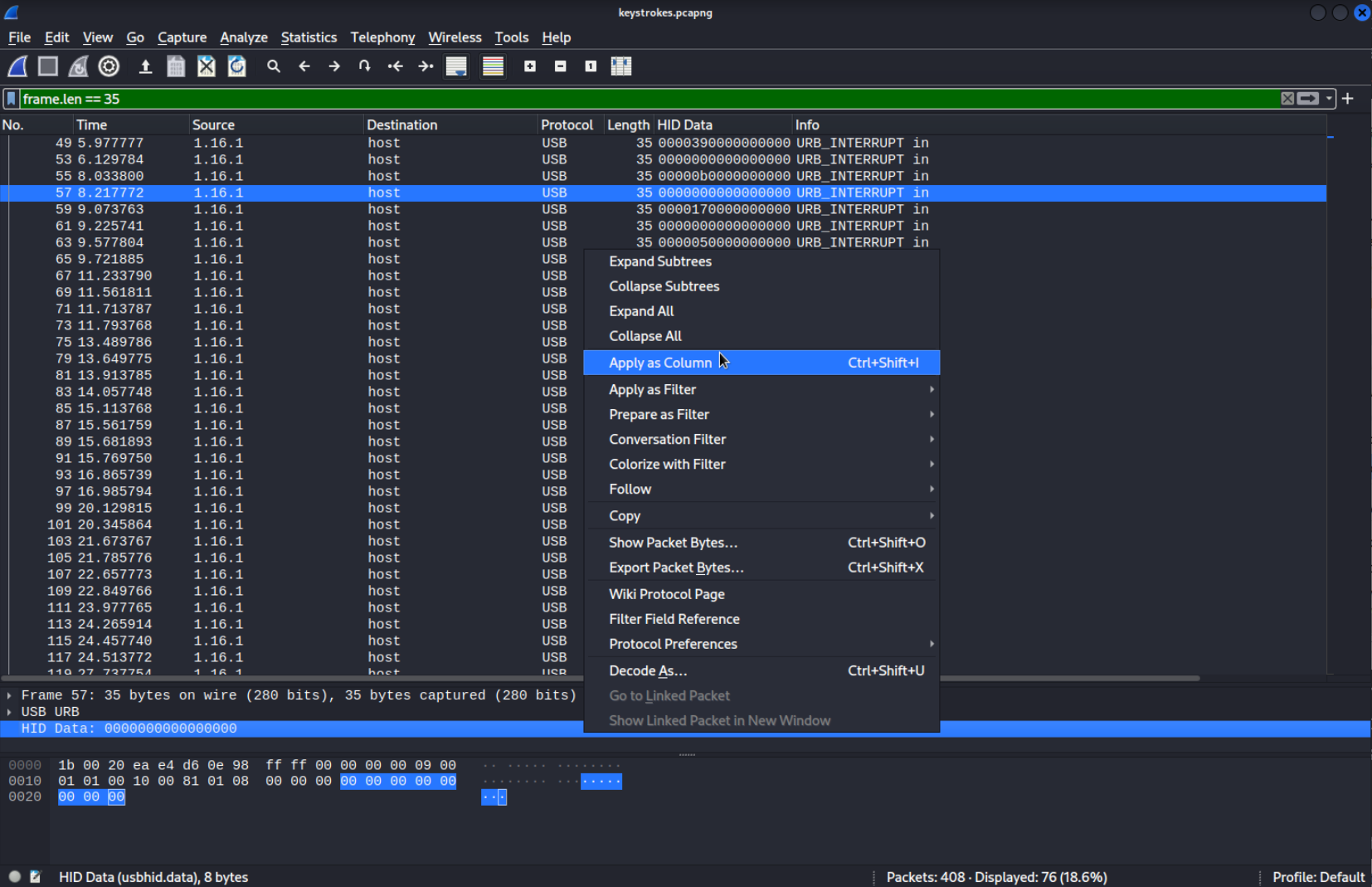Screen dimensions: 1372x887
Task: Choose Show Packet Bytes option
Action: pos(761,543)
